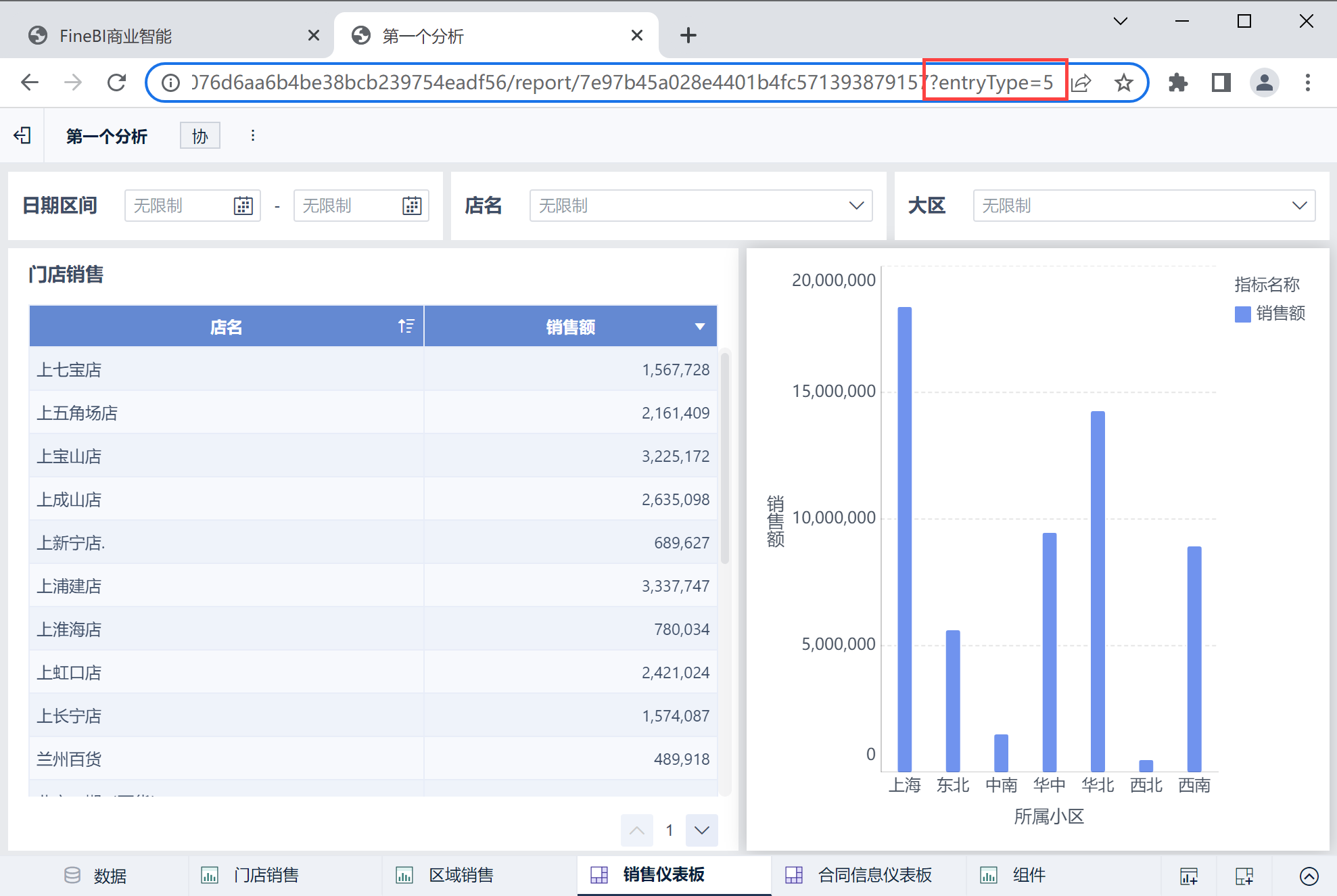1337x896 pixels.
Task: Switch to FineBI商业智能 browser tab
Action: [115, 36]
